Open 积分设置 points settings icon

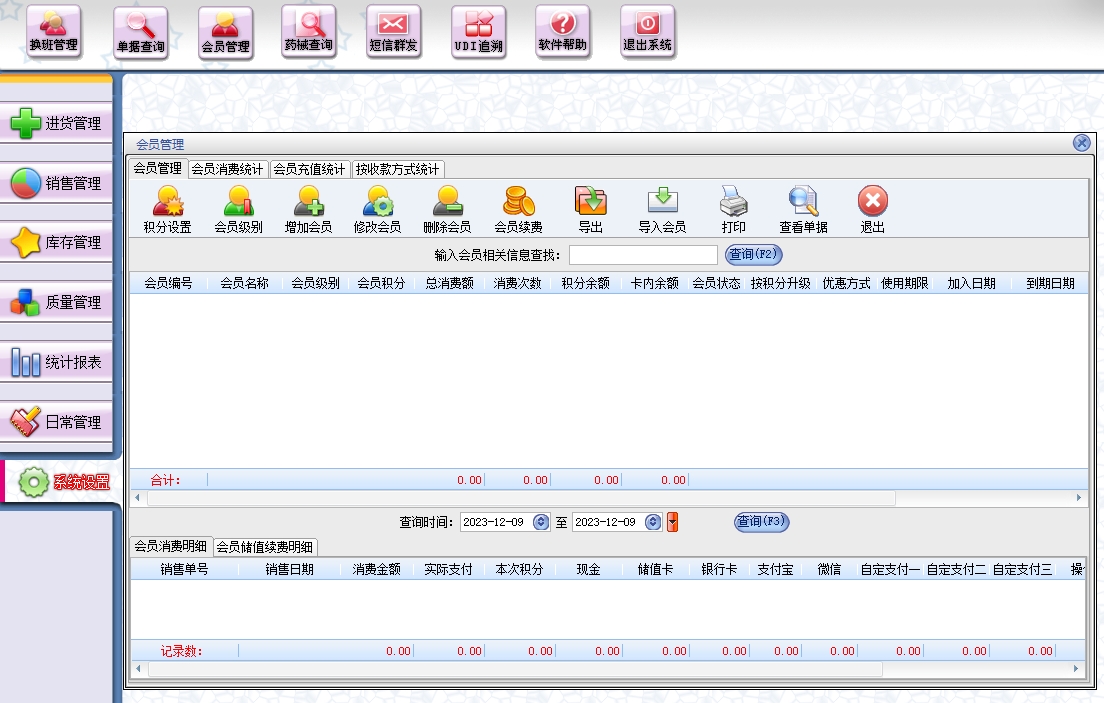pos(167,202)
